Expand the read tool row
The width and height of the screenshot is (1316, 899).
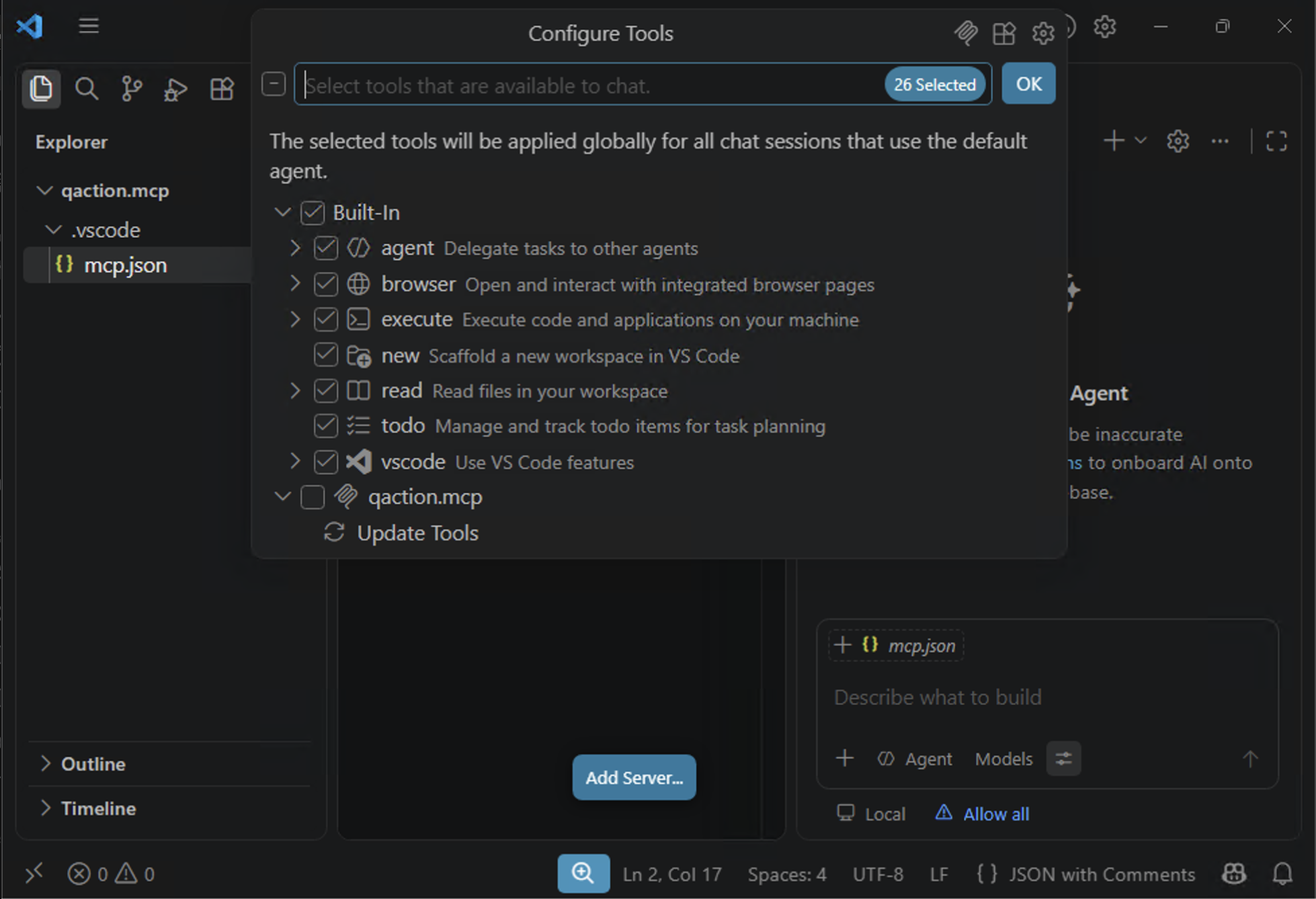point(294,390)
